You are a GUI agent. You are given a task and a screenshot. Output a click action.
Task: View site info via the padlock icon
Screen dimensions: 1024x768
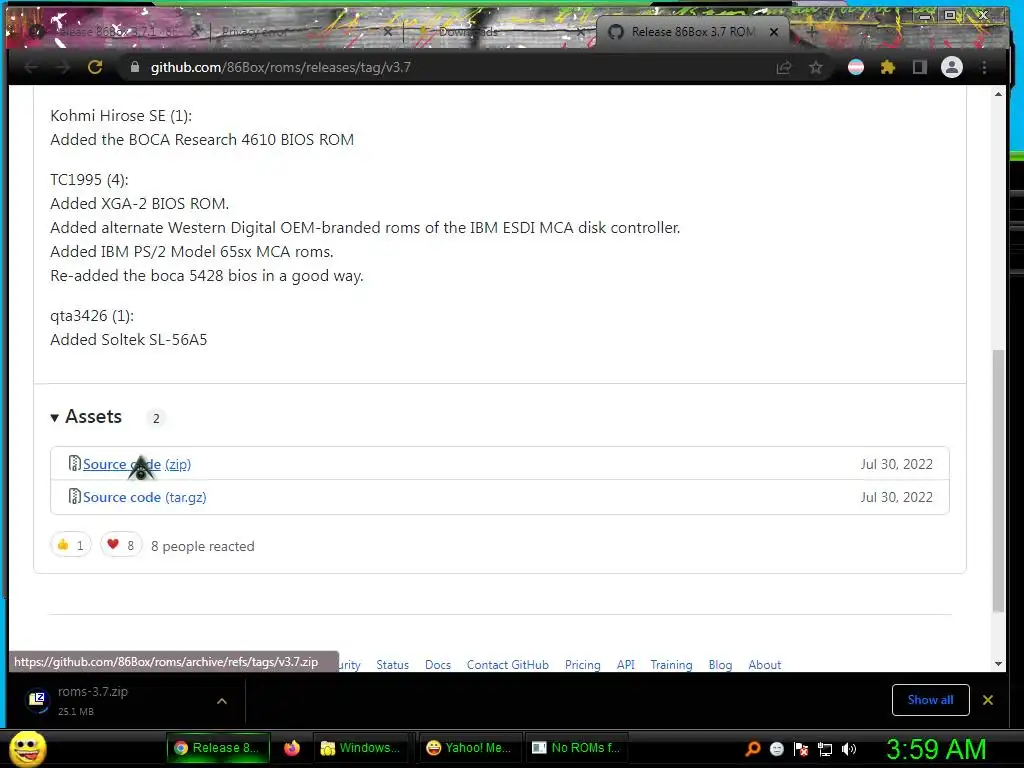(135, 67)
